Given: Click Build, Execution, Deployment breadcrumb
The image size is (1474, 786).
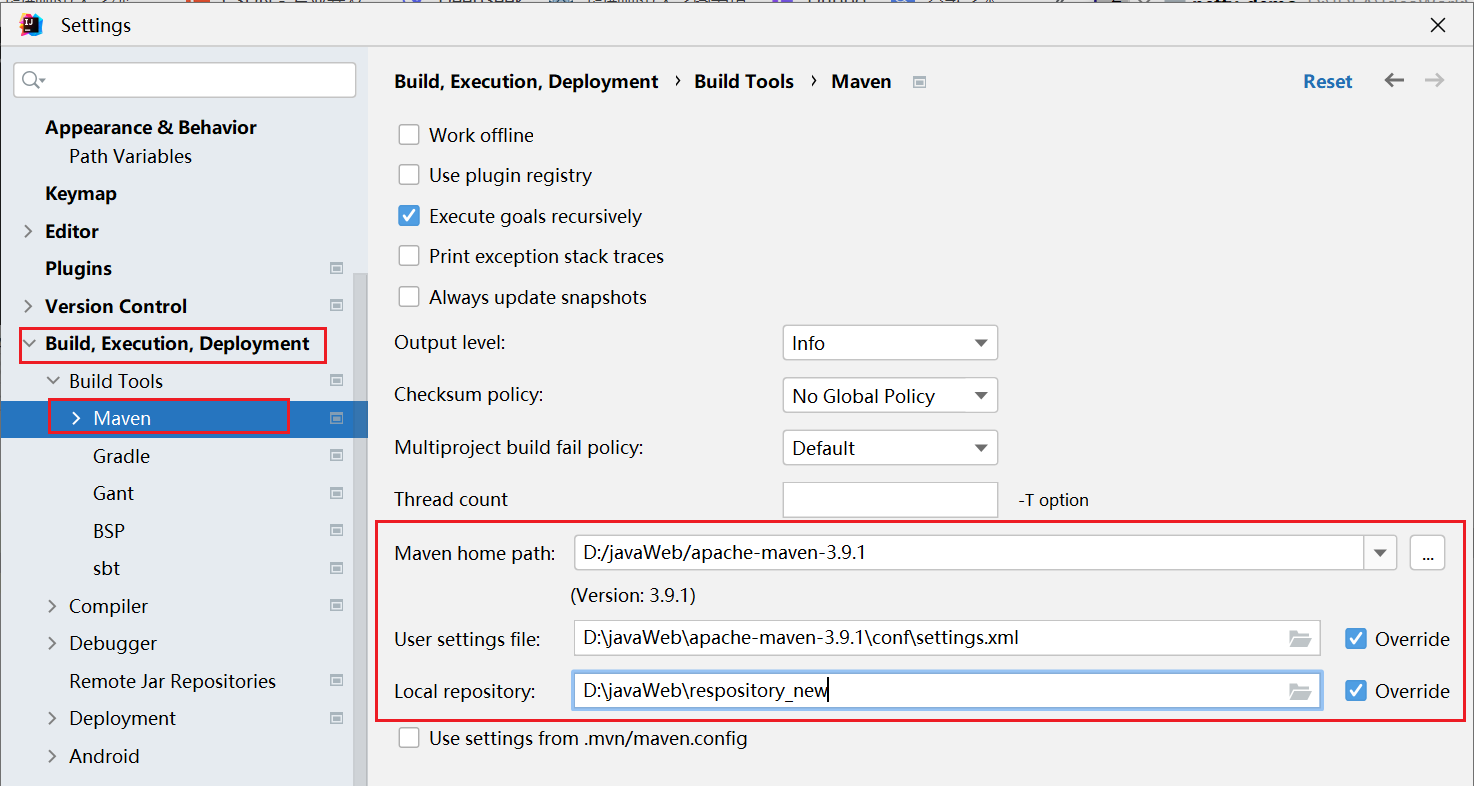Looking at the screenshot, I should 526,81.
